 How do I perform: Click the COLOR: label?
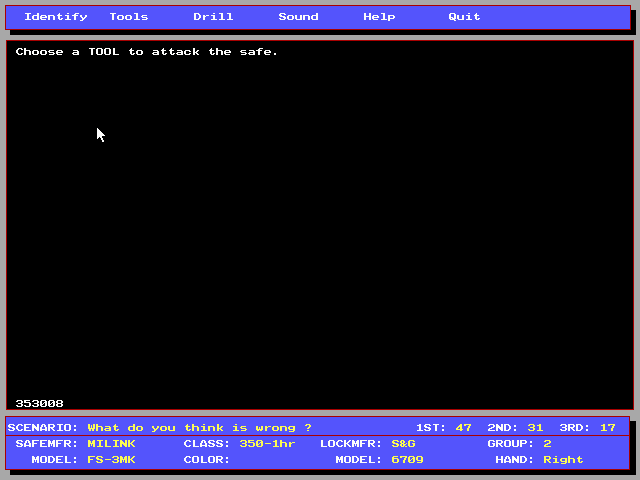click(x=207, y=460)
